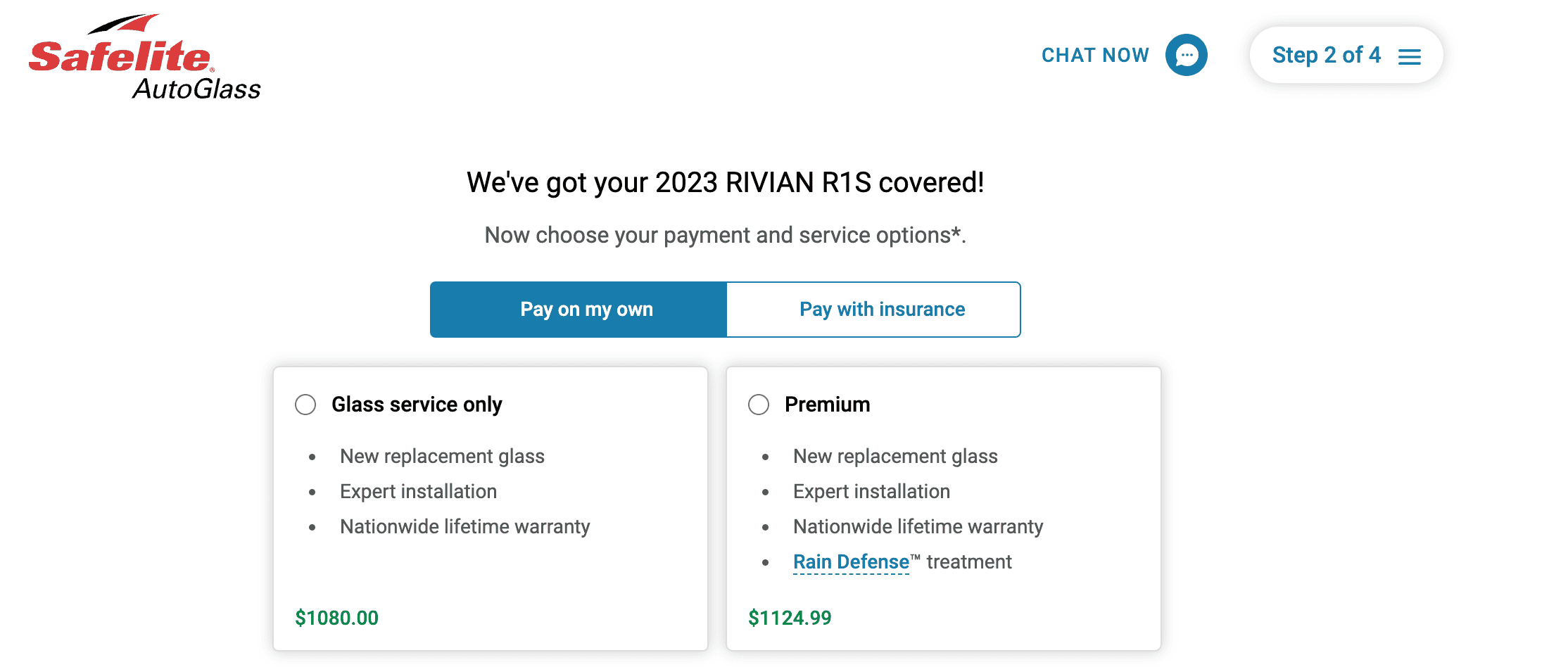Switch to Pay on my own tab

578,310
